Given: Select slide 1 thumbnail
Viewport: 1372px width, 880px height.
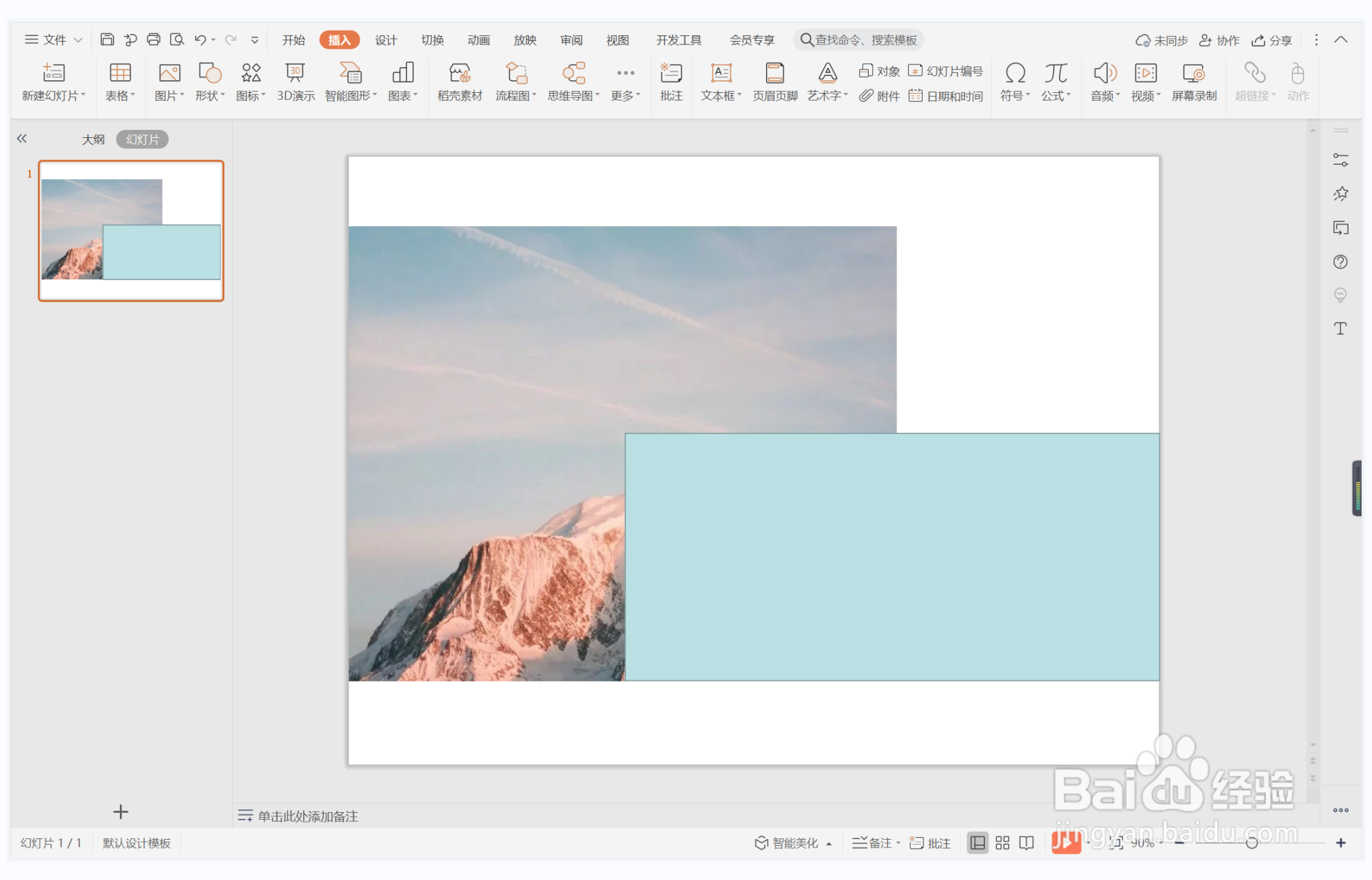Looking at the screenshot, I should click(131, 230).
